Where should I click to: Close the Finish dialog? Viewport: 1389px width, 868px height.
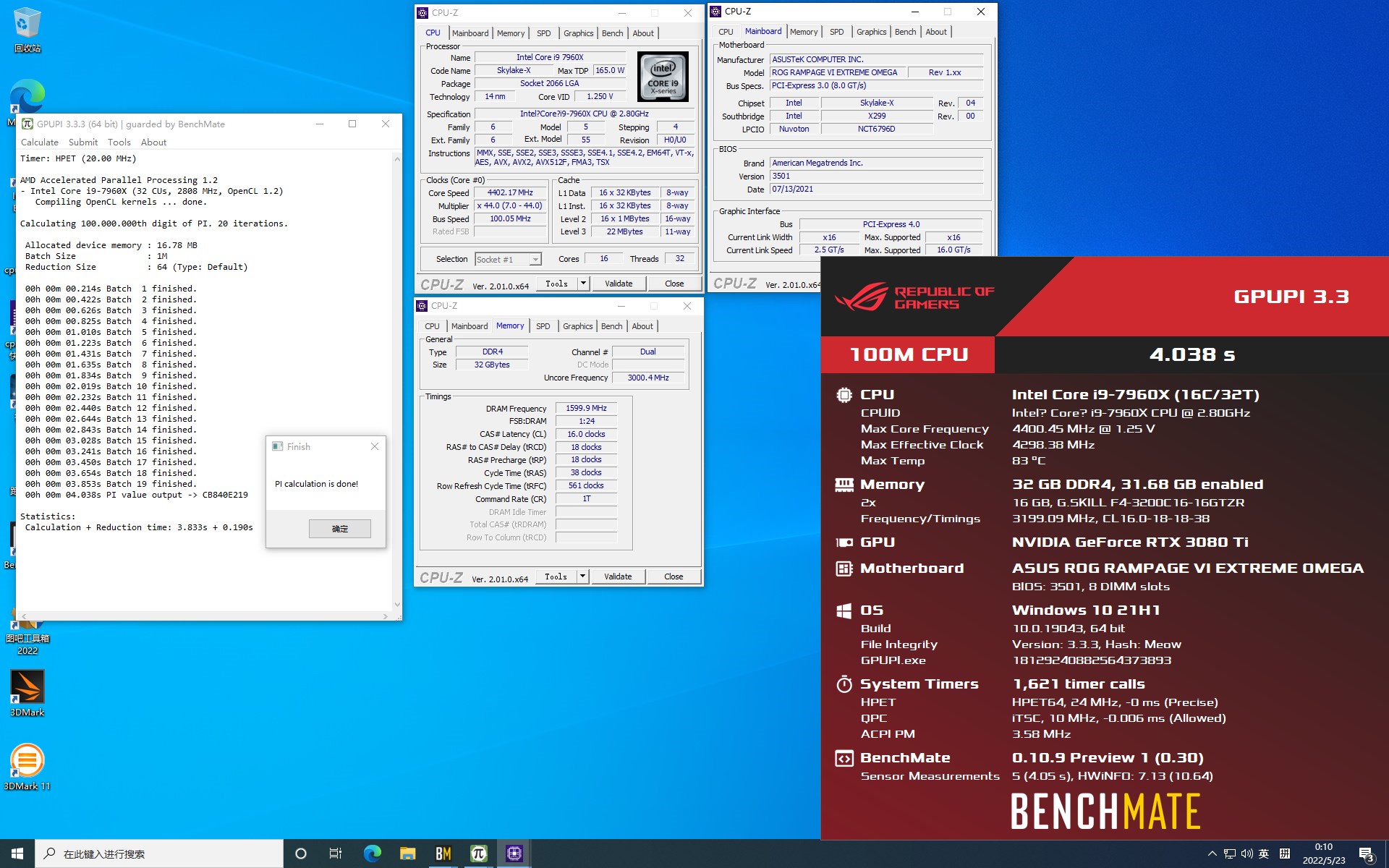pyautogui.click(x=375, y=446)
